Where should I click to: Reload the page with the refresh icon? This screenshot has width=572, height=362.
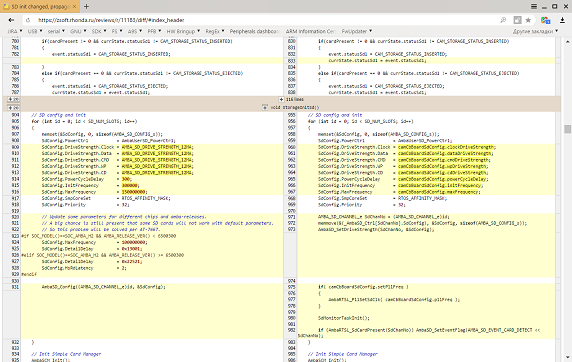28,20
